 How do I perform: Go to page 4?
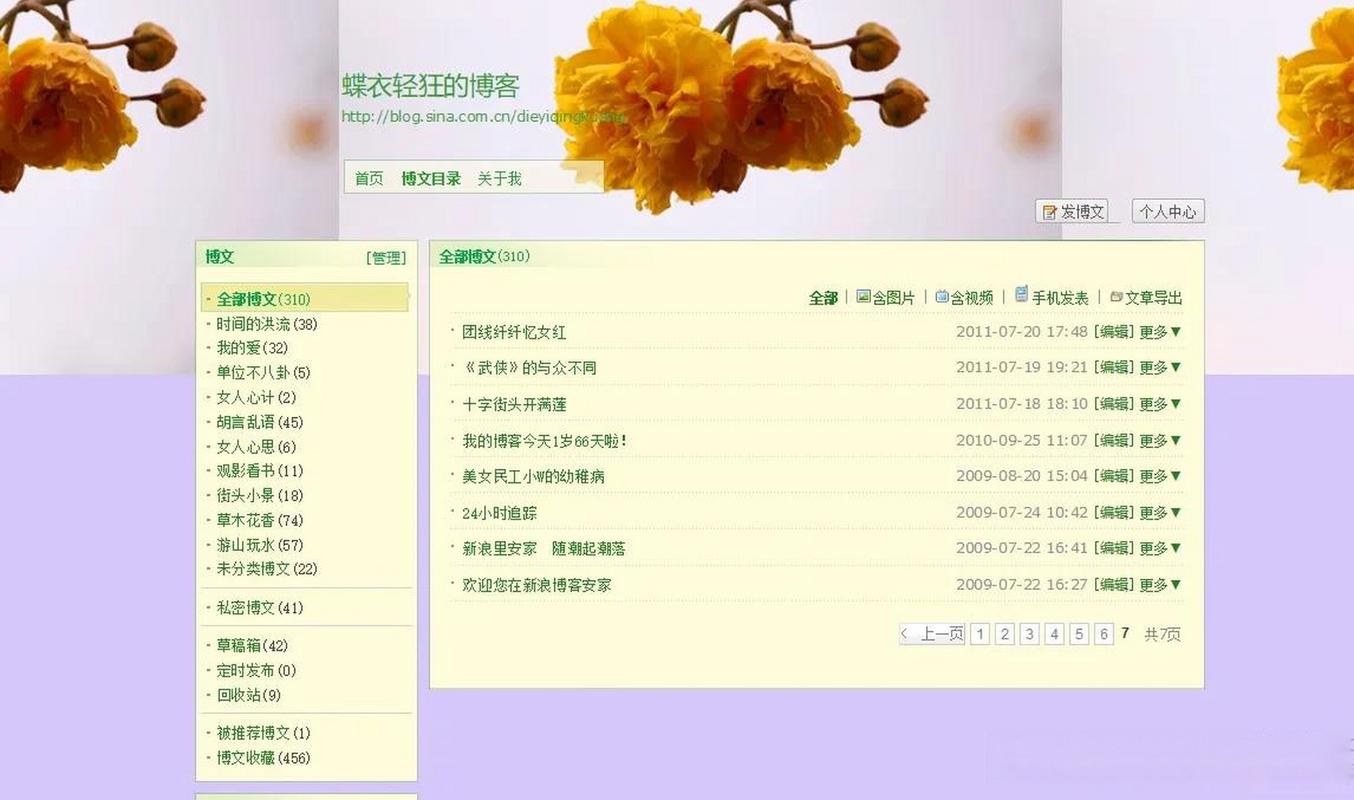pos(1054,634)
